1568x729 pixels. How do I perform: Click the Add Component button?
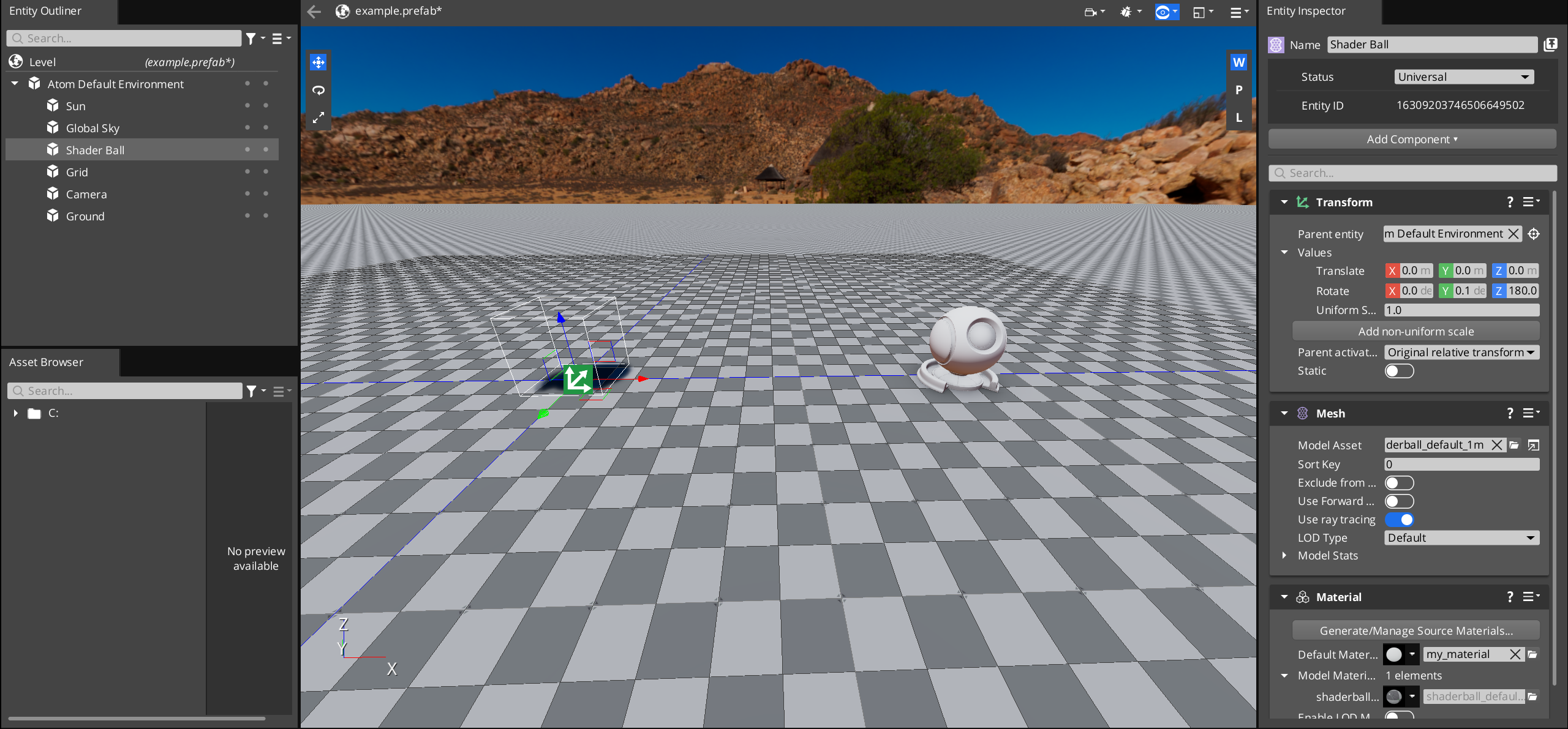[1412, 140]
